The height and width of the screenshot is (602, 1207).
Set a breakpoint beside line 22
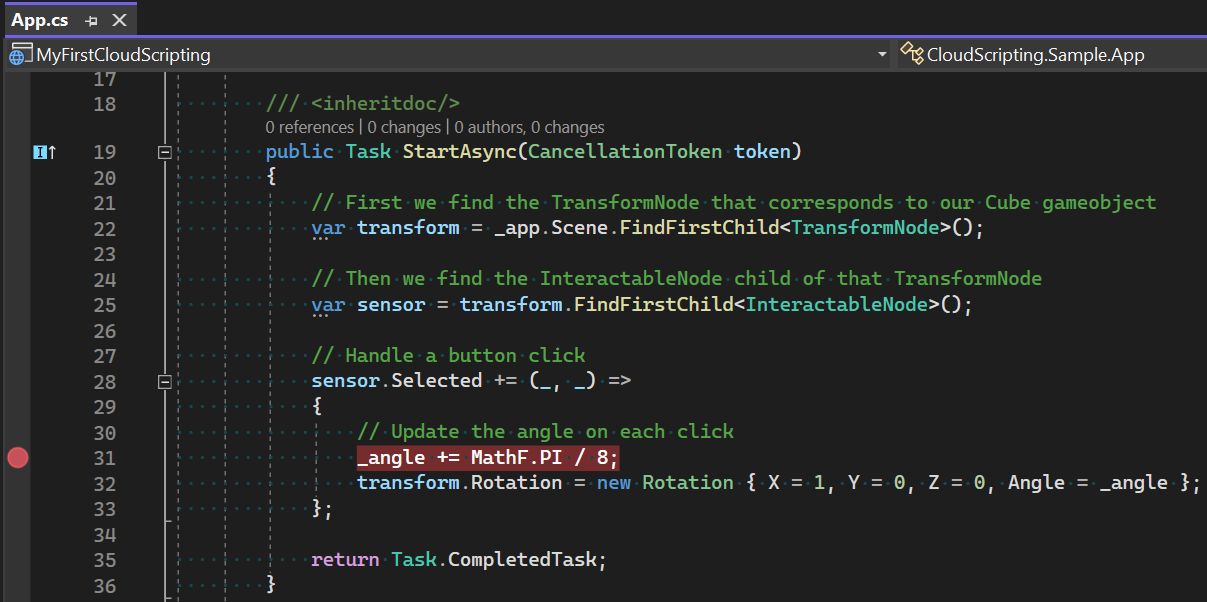[17, 227]
